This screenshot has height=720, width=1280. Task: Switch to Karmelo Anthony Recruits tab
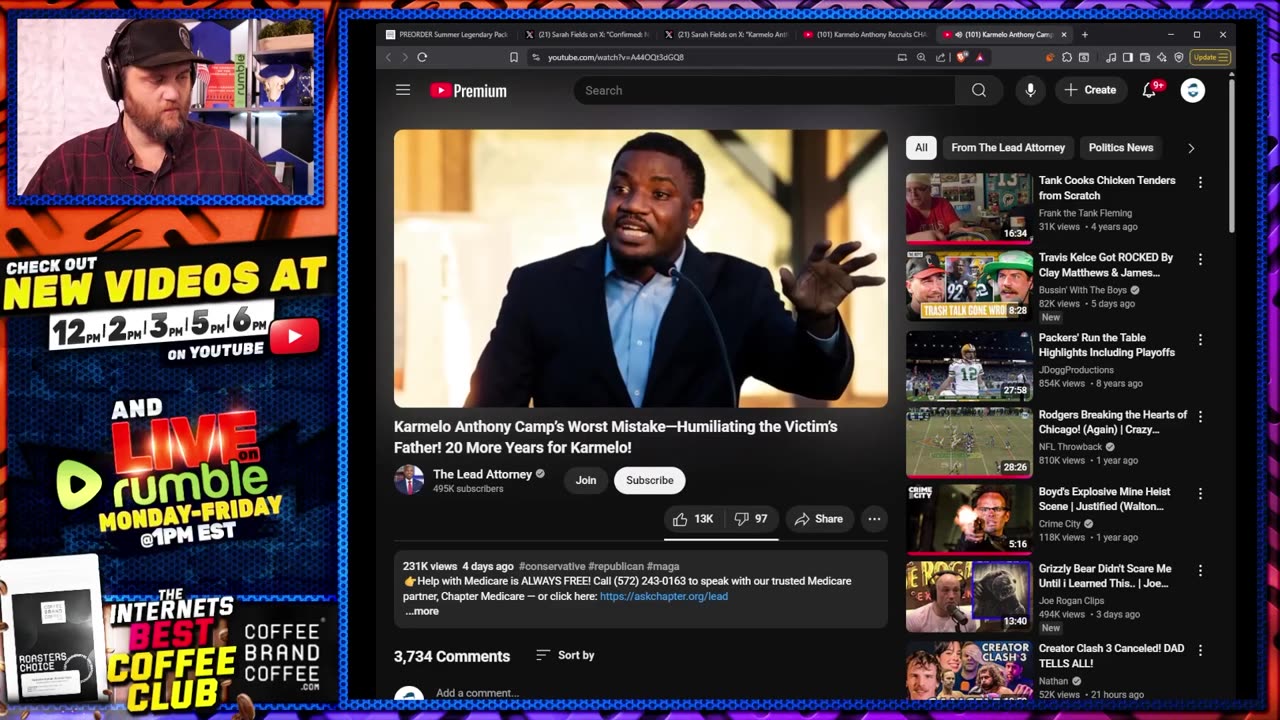866,34
